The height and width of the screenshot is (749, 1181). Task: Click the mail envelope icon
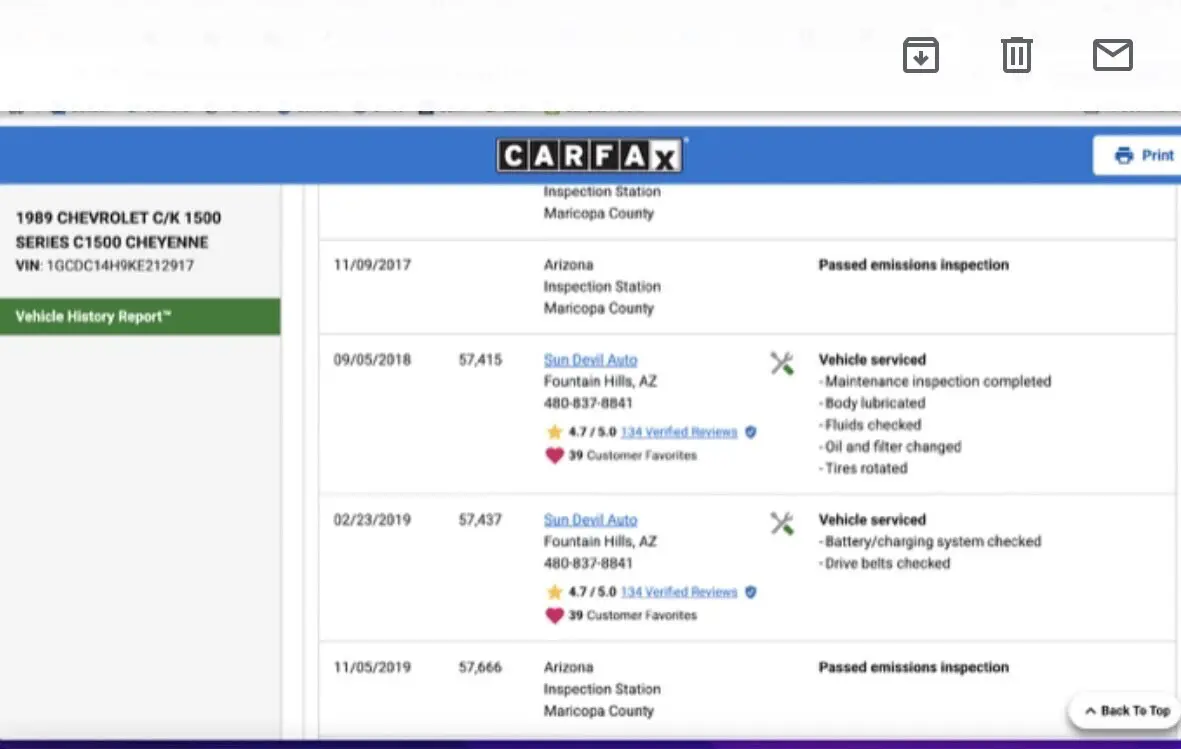click(1112, 55)
